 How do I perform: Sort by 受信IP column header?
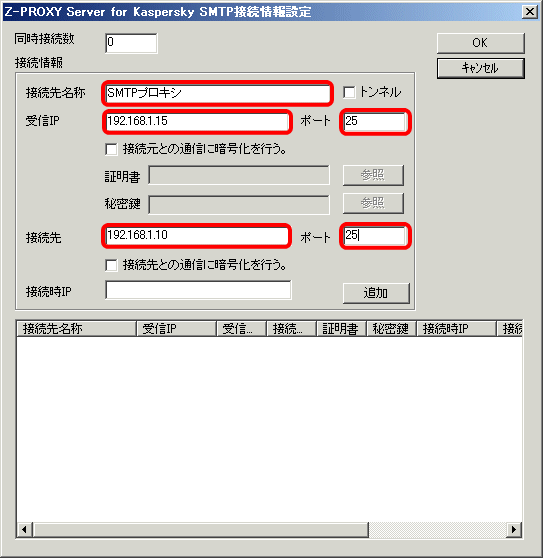(x=176, y=328)
